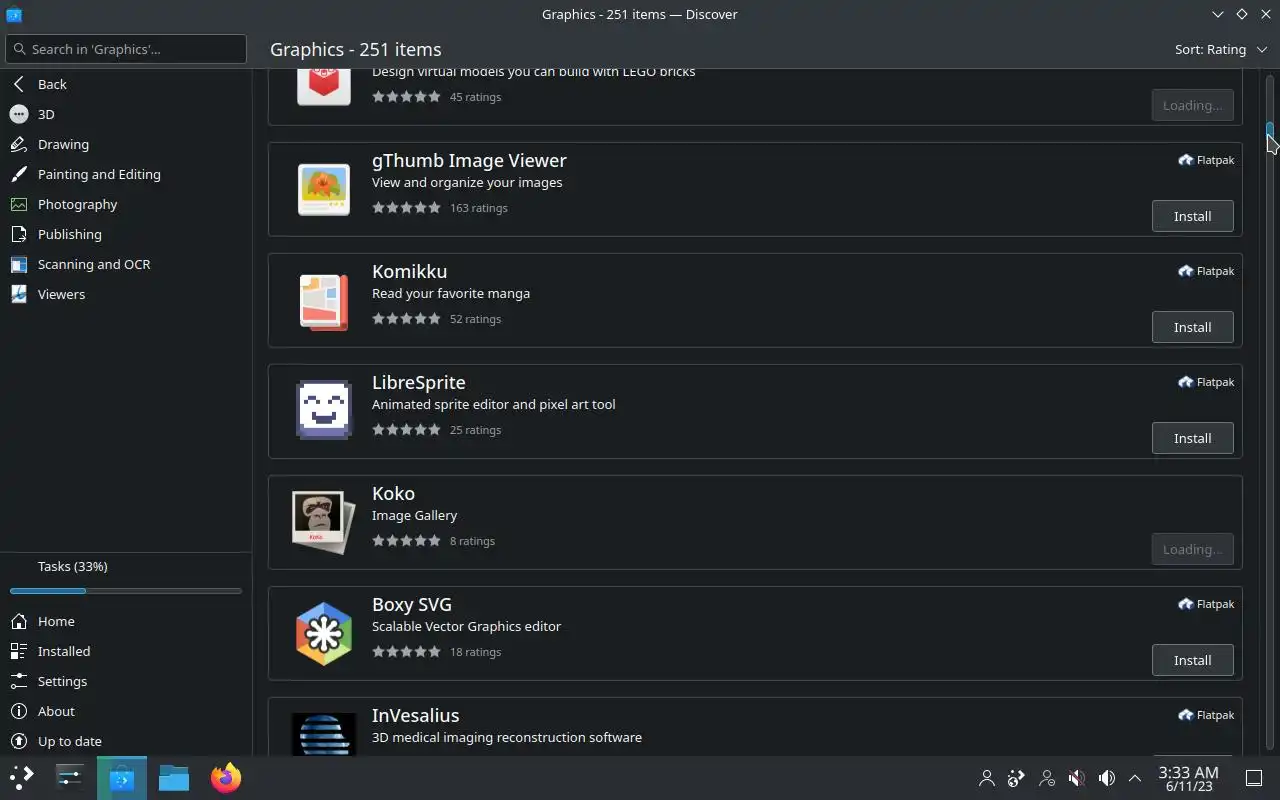
Task: Open the file manager from the taskbar
Action: click(174, 777)
